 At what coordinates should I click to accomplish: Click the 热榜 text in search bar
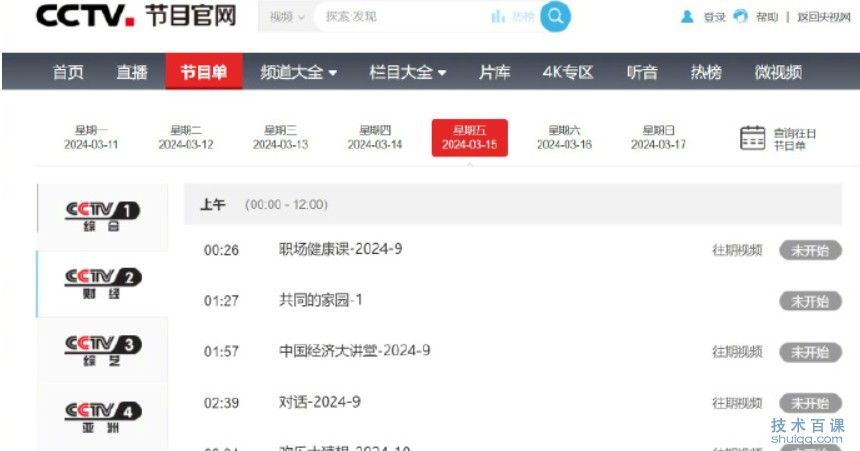(x=523, y=17)
